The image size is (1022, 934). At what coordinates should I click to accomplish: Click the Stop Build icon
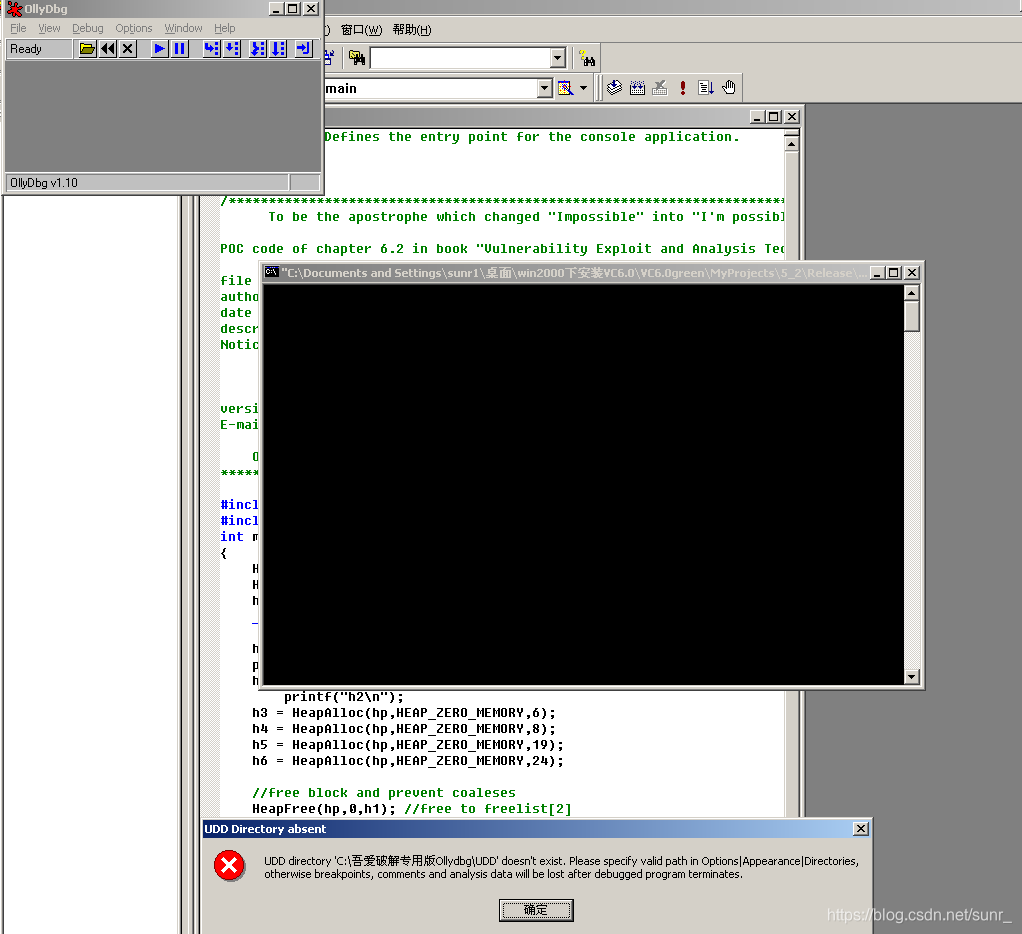pyautogui.click(x=660, y=87)
